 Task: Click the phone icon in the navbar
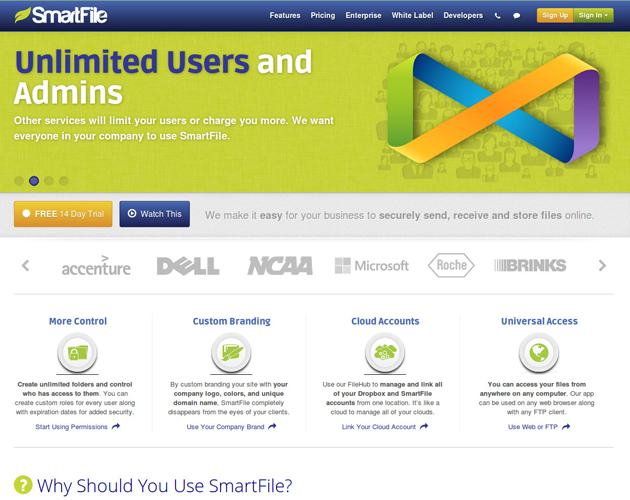coord(498,16)
